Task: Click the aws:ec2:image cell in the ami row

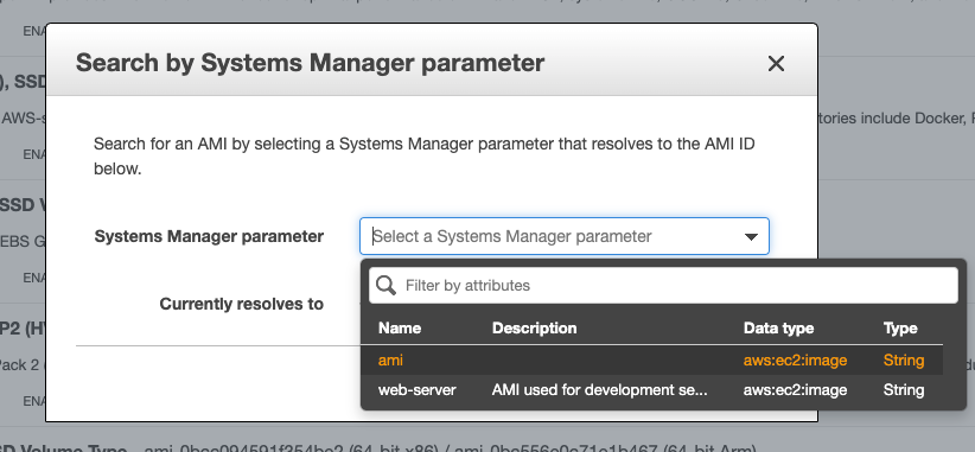Action: tap(795, 360)
